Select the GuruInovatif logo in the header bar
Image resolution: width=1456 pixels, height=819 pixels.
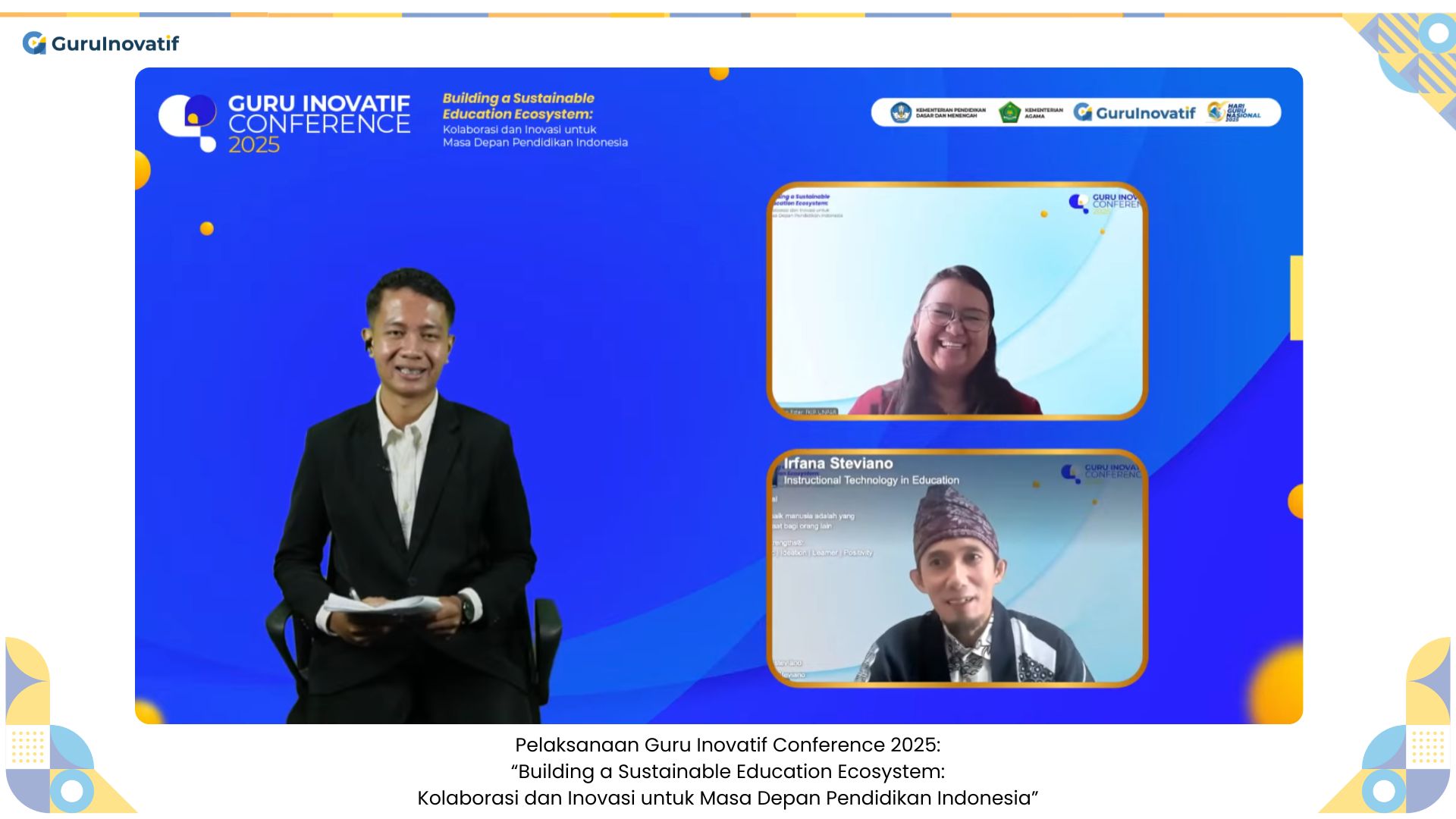tap(1134, 111)
